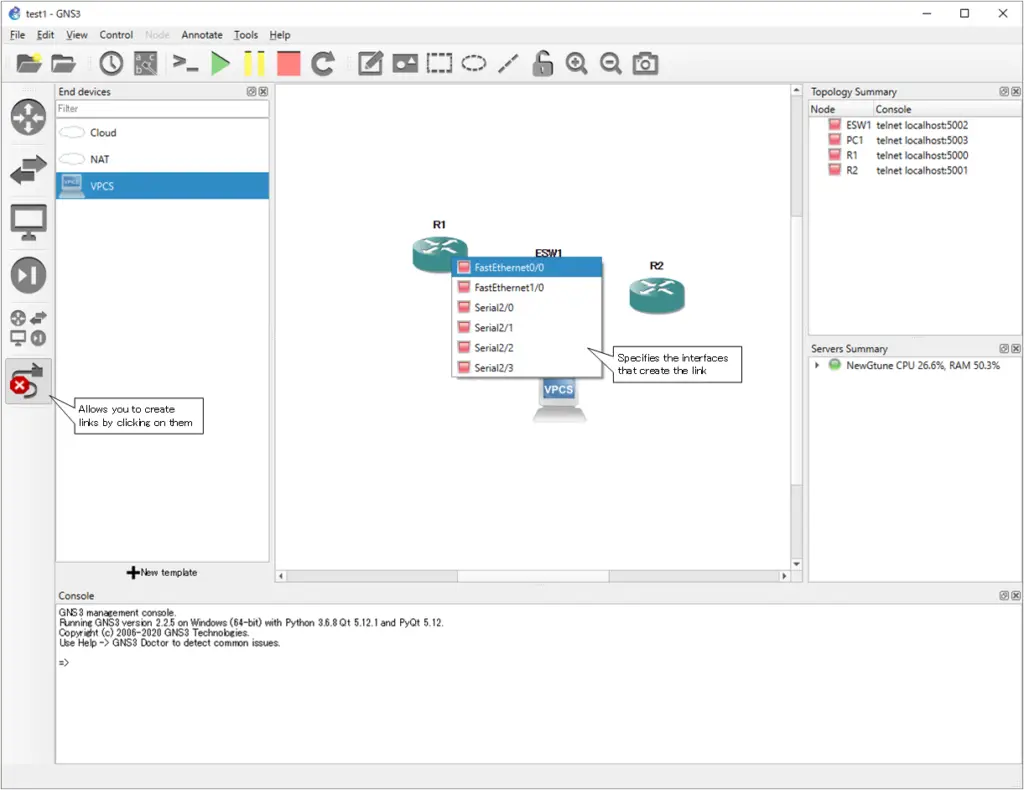1024x790 pixels.
Task: Select ESW1 in Topology Summary
Action: pos(914,125)
